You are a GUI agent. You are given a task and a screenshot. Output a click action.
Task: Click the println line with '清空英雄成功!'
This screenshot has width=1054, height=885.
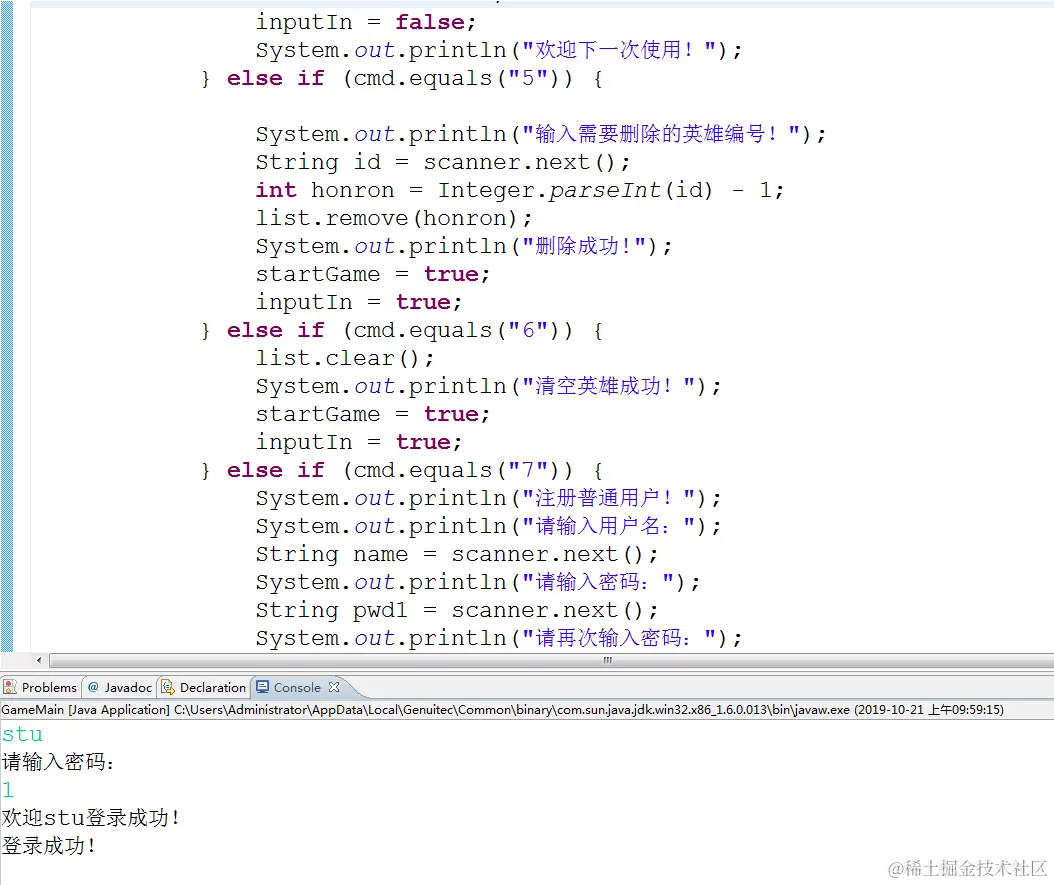pyautogui.click(x=489, y=386)
